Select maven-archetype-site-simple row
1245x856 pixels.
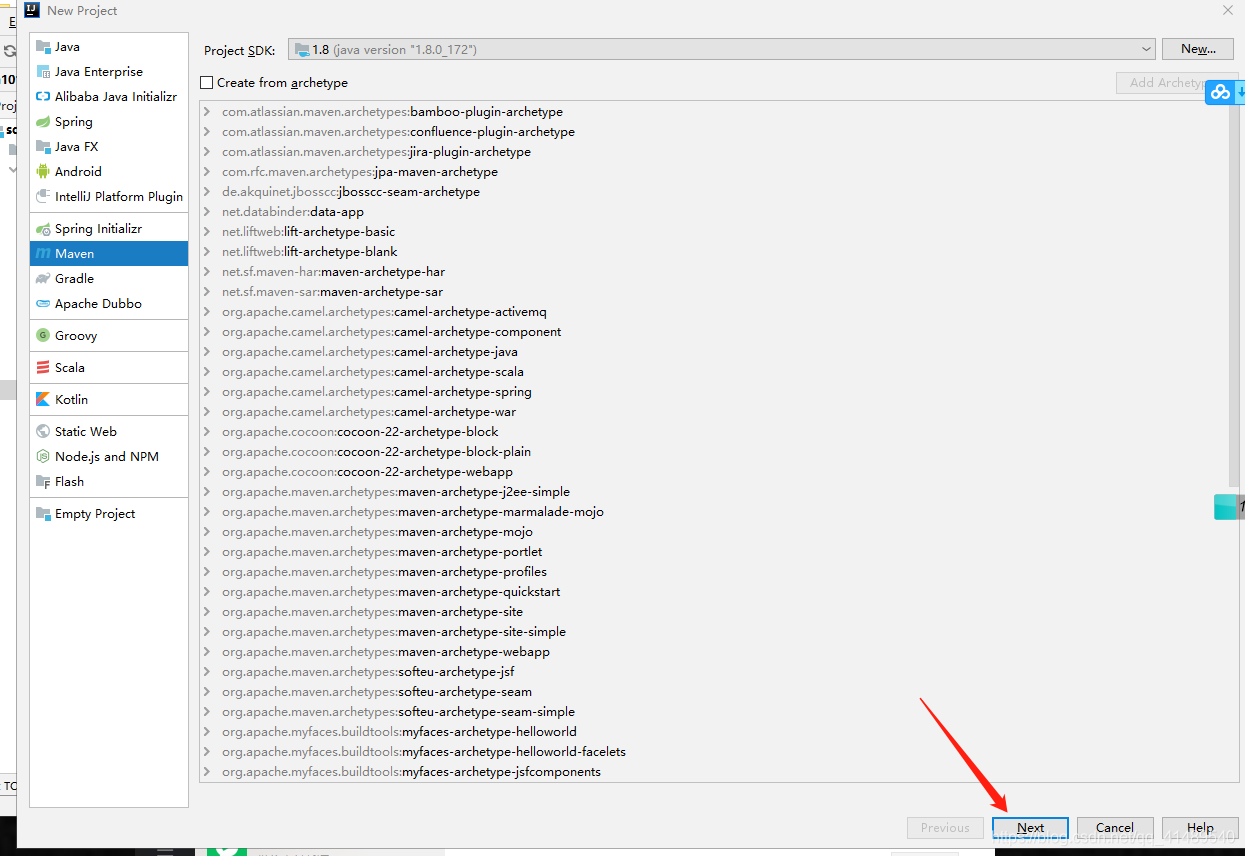pos(714,632)
